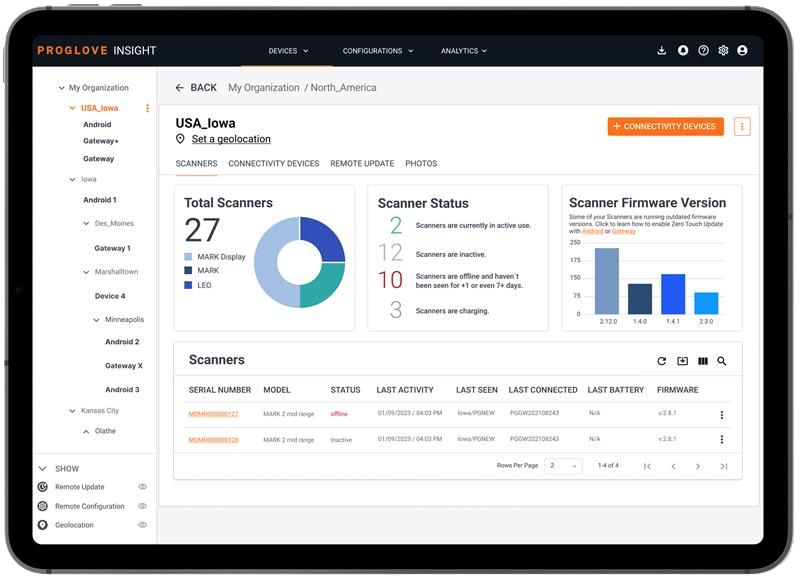Select Android 2 in the sidebar tree
Image resolution: width=800 pixels, height=580 pixels.
(122, 342)
